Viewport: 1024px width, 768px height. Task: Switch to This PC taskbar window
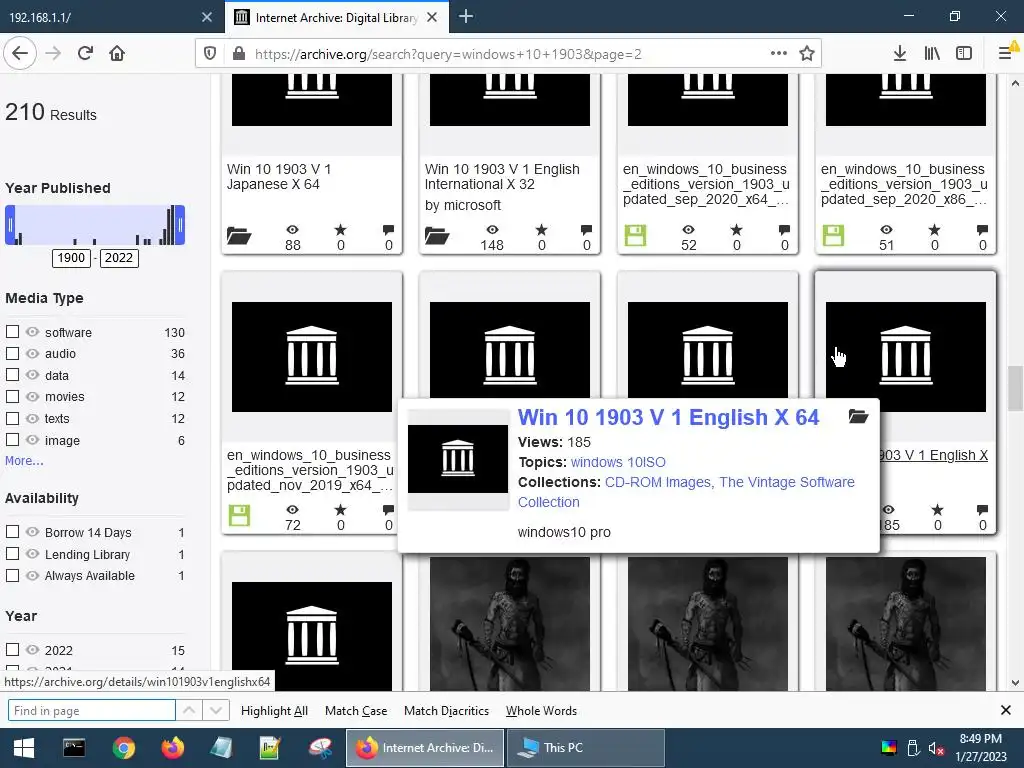tap(585, 748)
